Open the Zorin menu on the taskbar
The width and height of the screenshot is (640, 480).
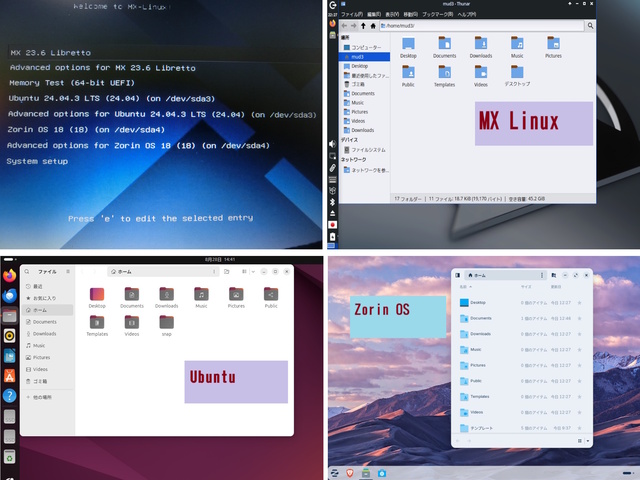335,473
